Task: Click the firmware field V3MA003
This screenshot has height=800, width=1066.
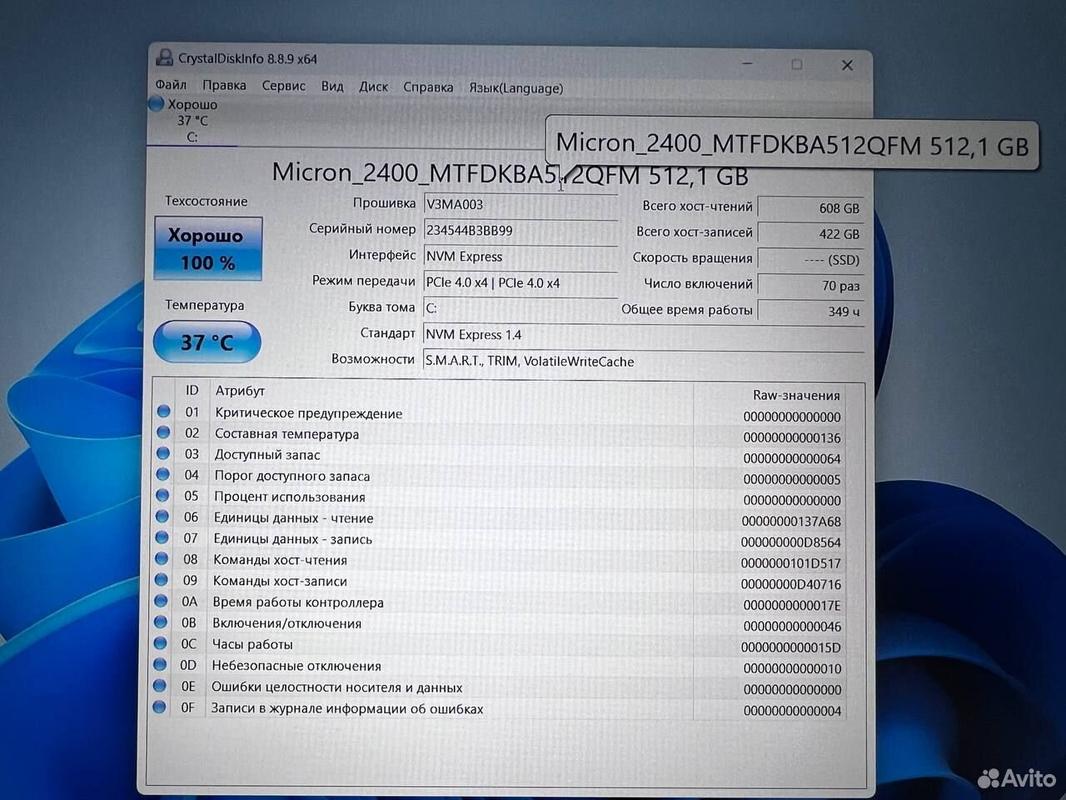Action: click(x=520, y=205)
